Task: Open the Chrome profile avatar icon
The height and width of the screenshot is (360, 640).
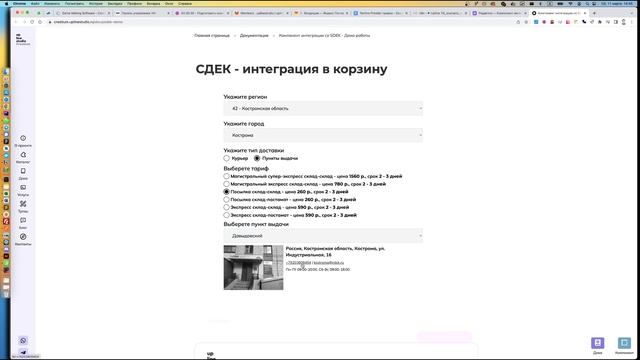Action: pyautogui.click(x=624, y=22)
